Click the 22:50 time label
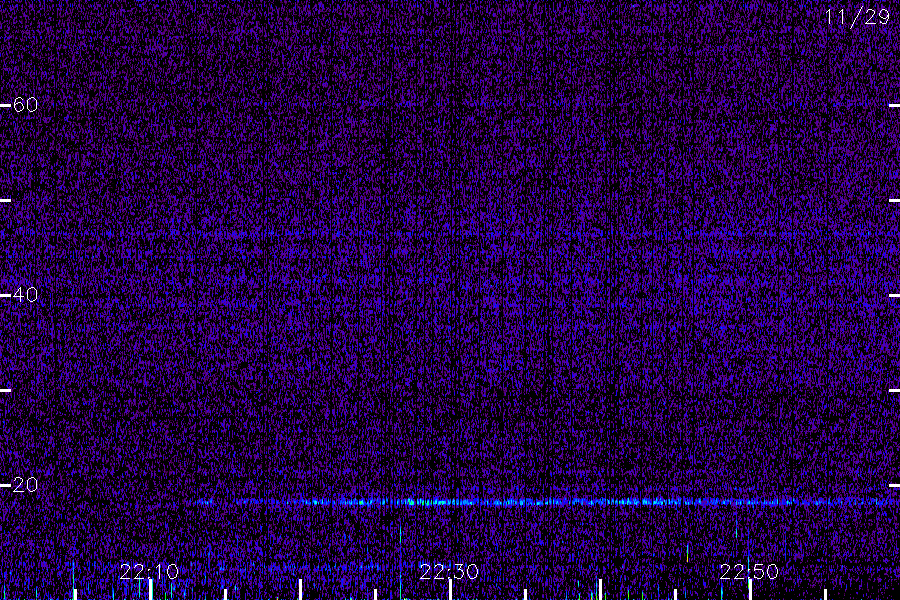The image size is (900, 600). [x=749, y=571]
